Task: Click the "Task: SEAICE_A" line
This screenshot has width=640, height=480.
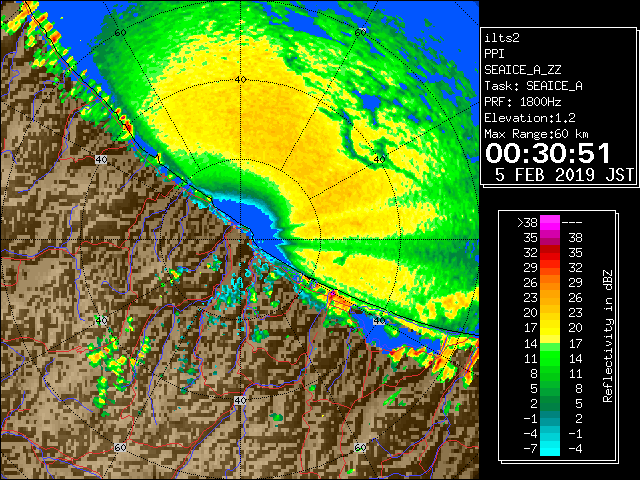Action: [533, 86]
